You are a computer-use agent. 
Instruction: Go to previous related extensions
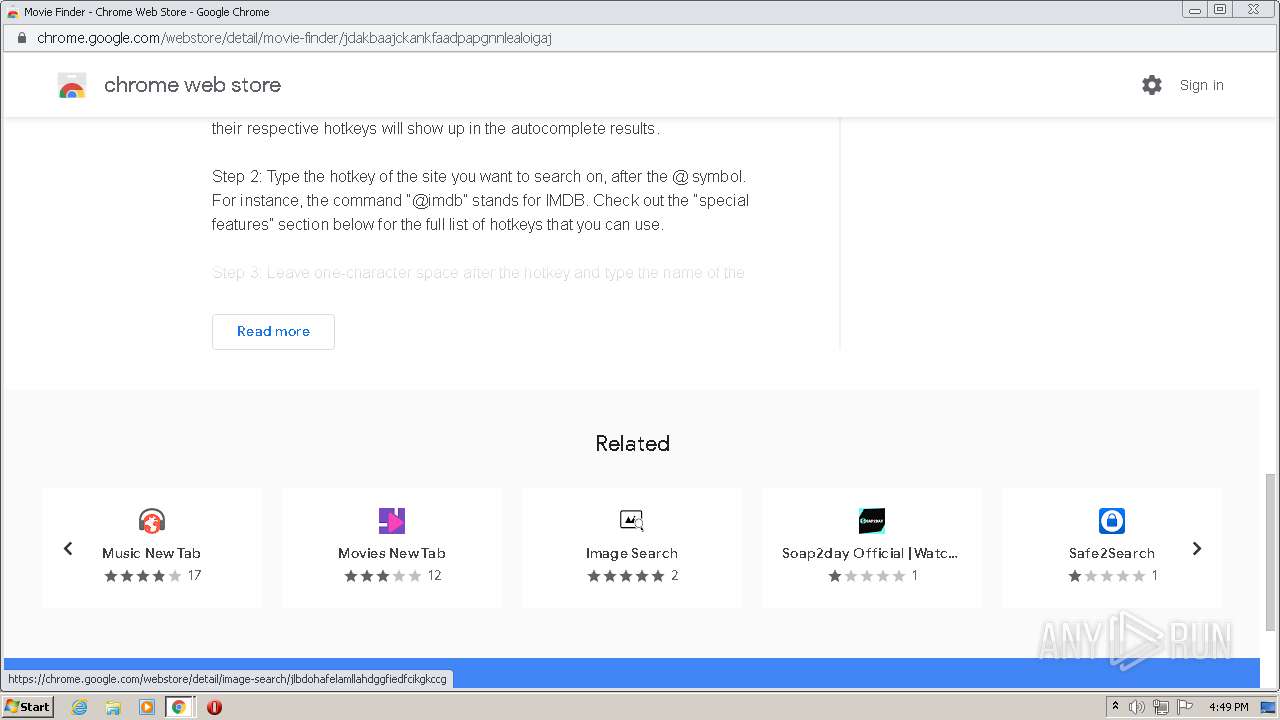click(x=68, y=548)
